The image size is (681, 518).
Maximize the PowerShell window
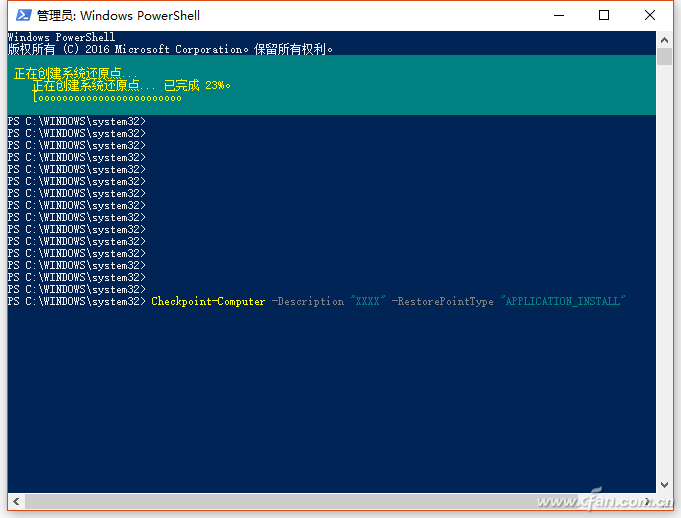[604, 16]
